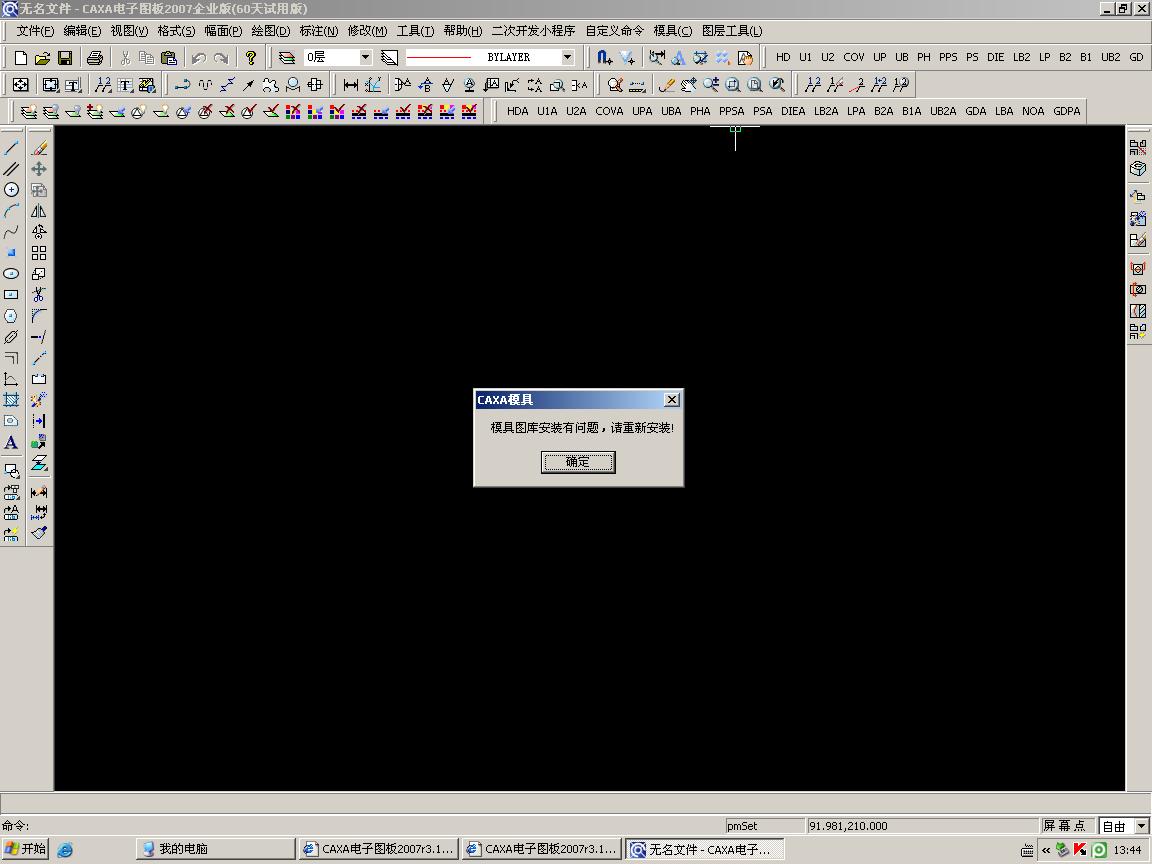This screenshot has height=864, width=1152.
Task: Click the paintbrush format painter icon
Action: tap(39, 533)
